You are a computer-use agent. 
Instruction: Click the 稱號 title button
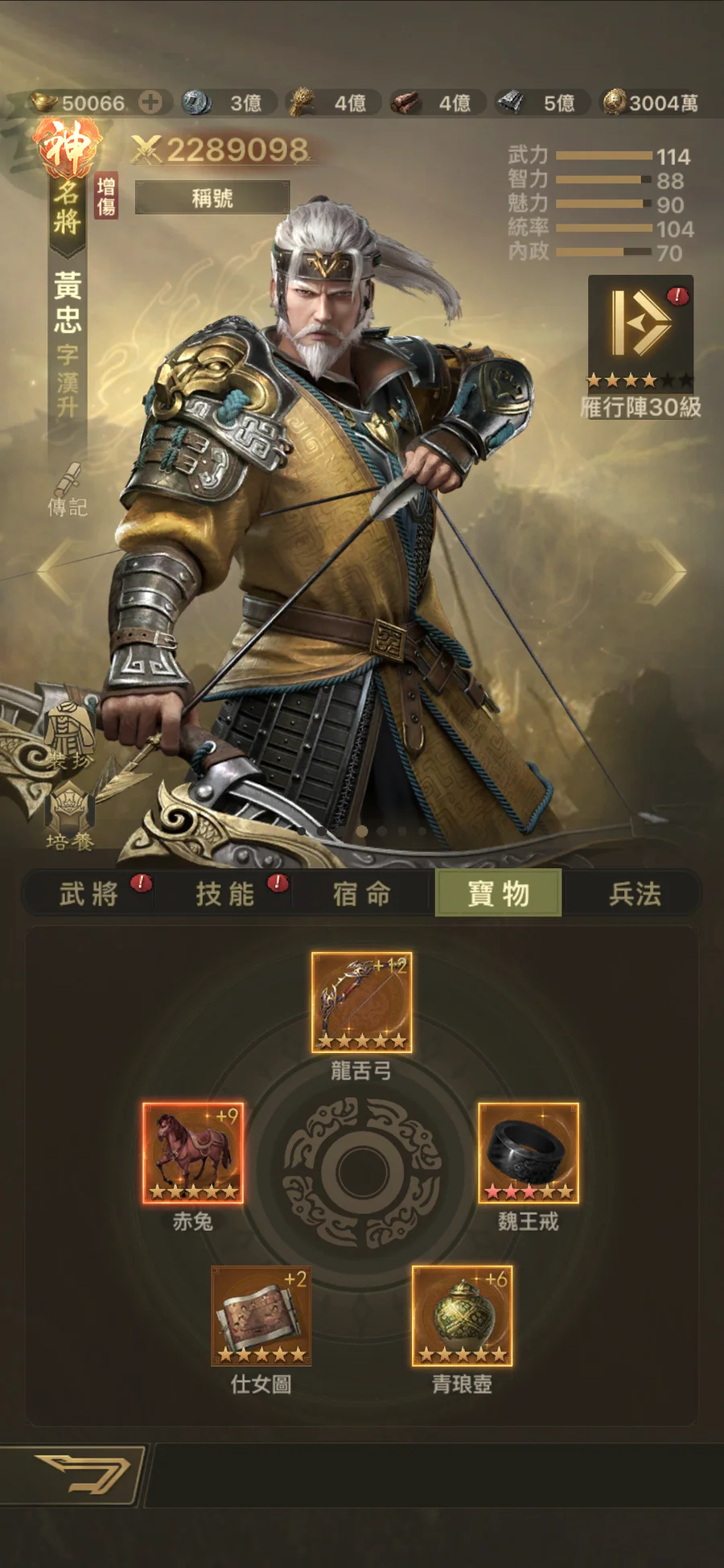click(x=212, y=197)
